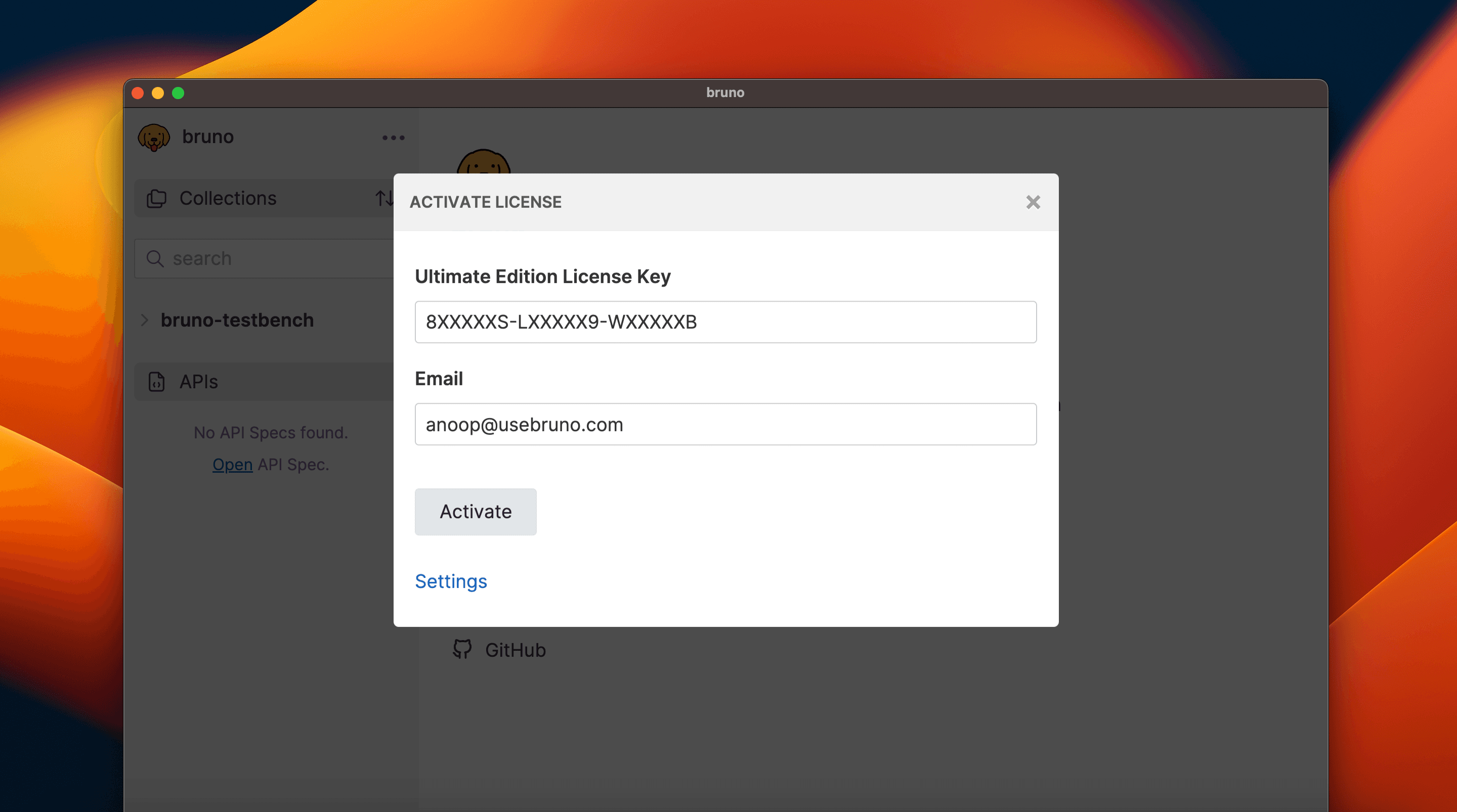This screenshot has height=812, width=1457.
Task: Click the sidebar search field
Action: pos(264,258)
